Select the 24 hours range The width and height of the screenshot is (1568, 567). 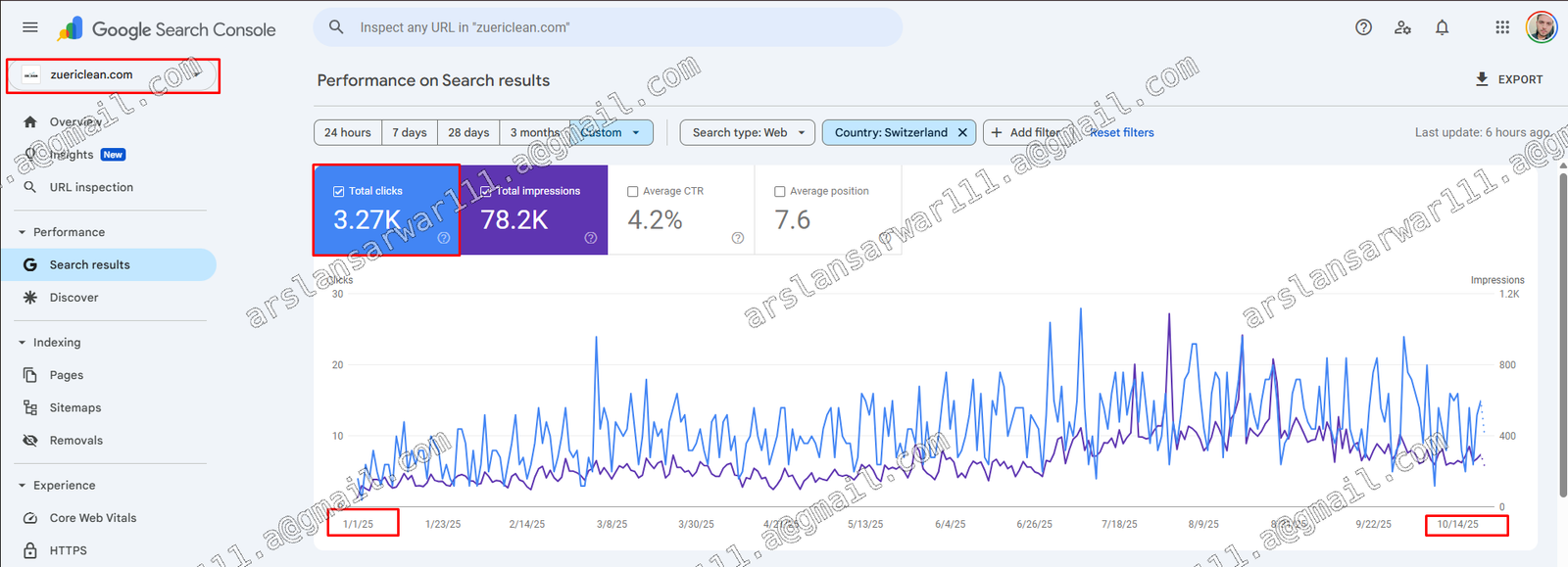[348, 132]
